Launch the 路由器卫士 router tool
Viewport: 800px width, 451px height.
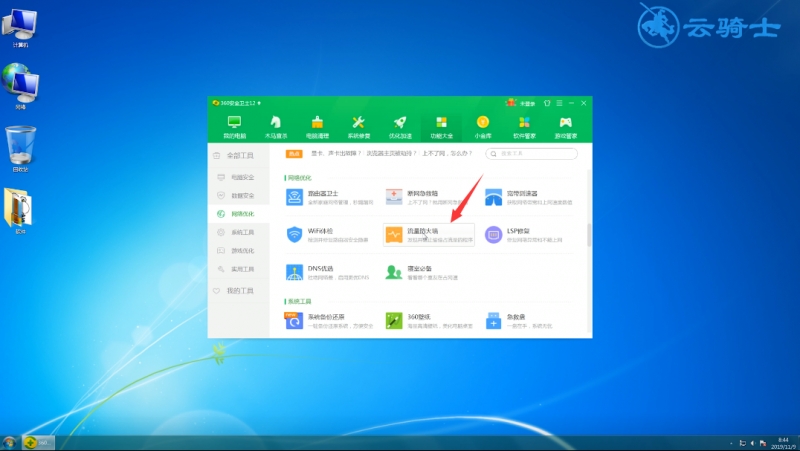pos(329,197)
